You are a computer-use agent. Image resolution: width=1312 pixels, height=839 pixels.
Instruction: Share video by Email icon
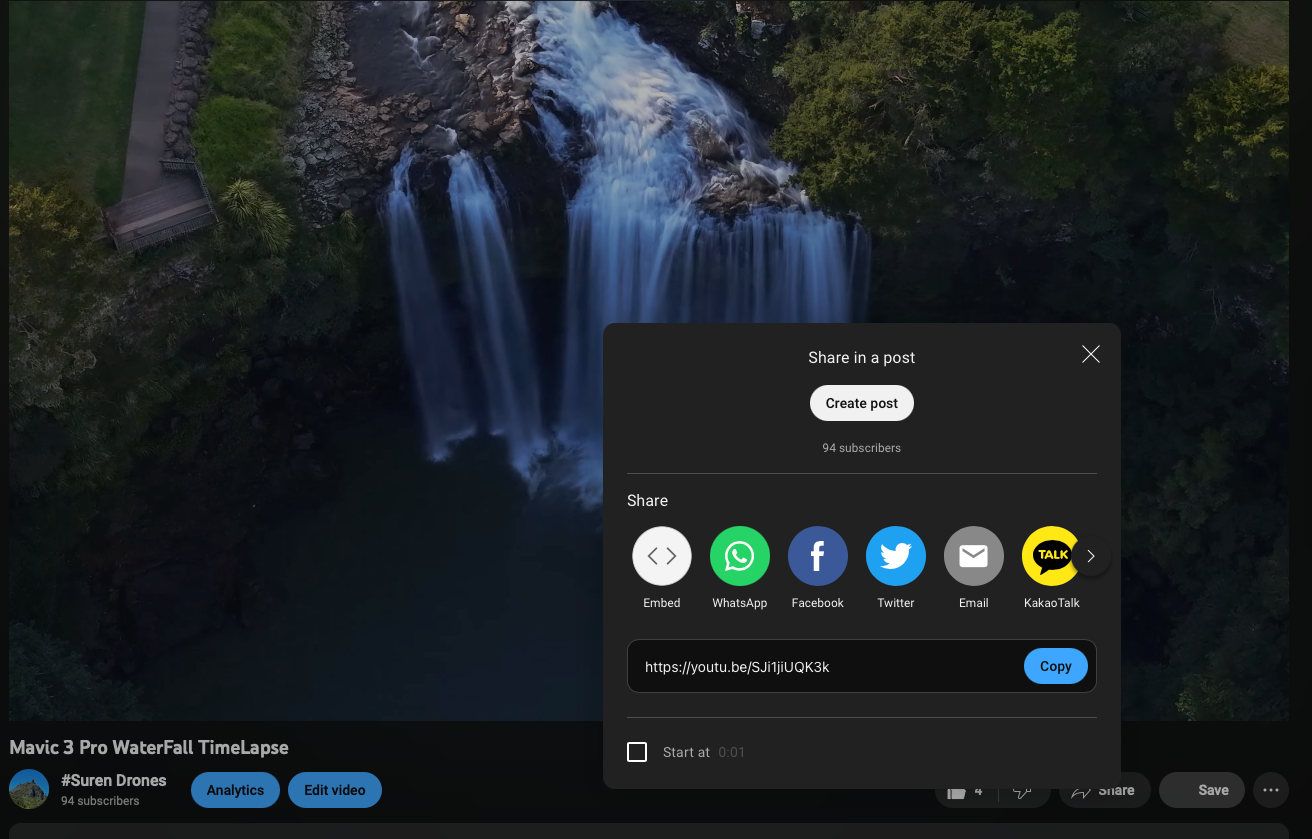click(974, 556)
